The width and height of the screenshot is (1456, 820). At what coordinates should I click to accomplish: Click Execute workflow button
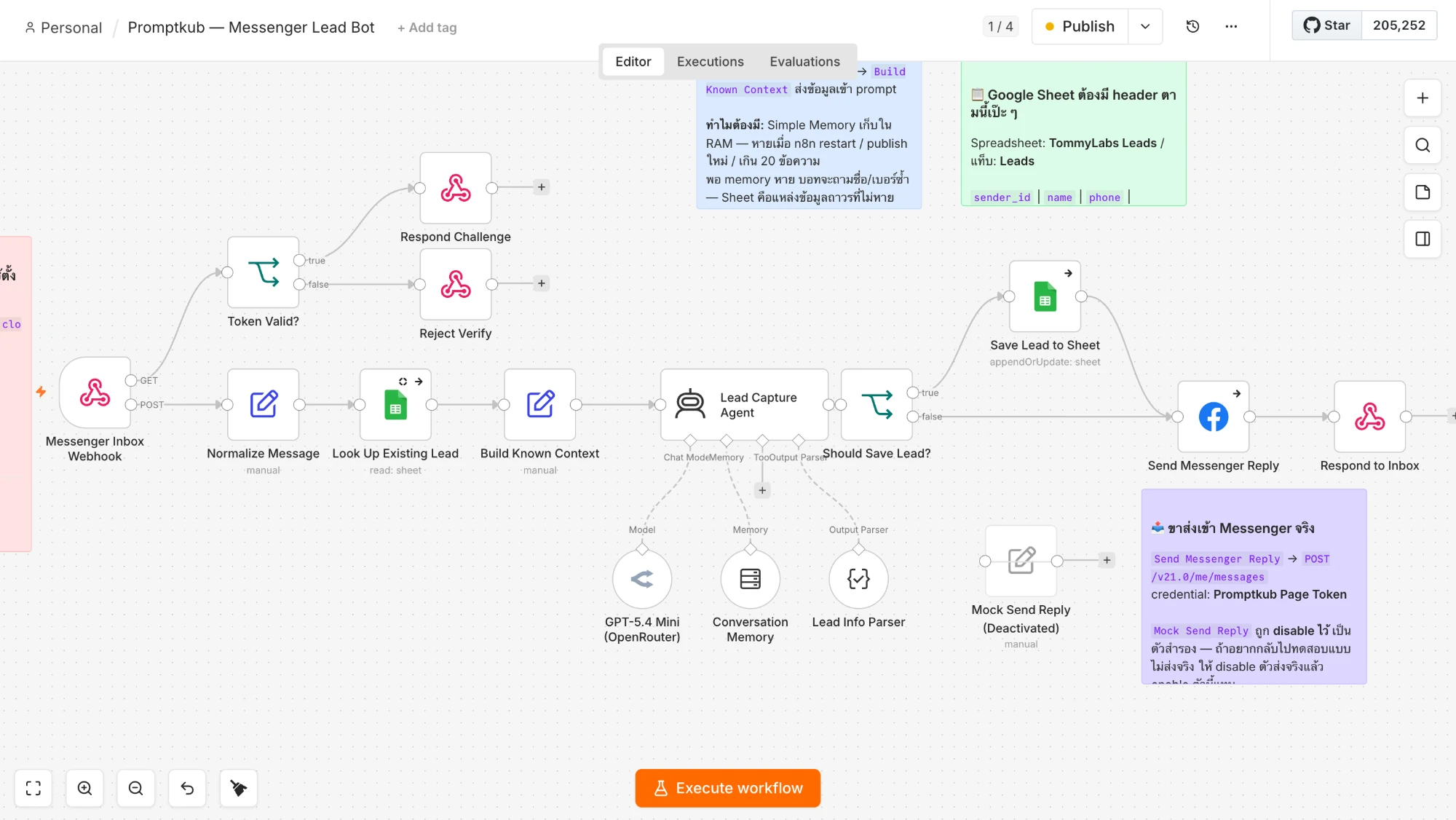pos(727,788)
